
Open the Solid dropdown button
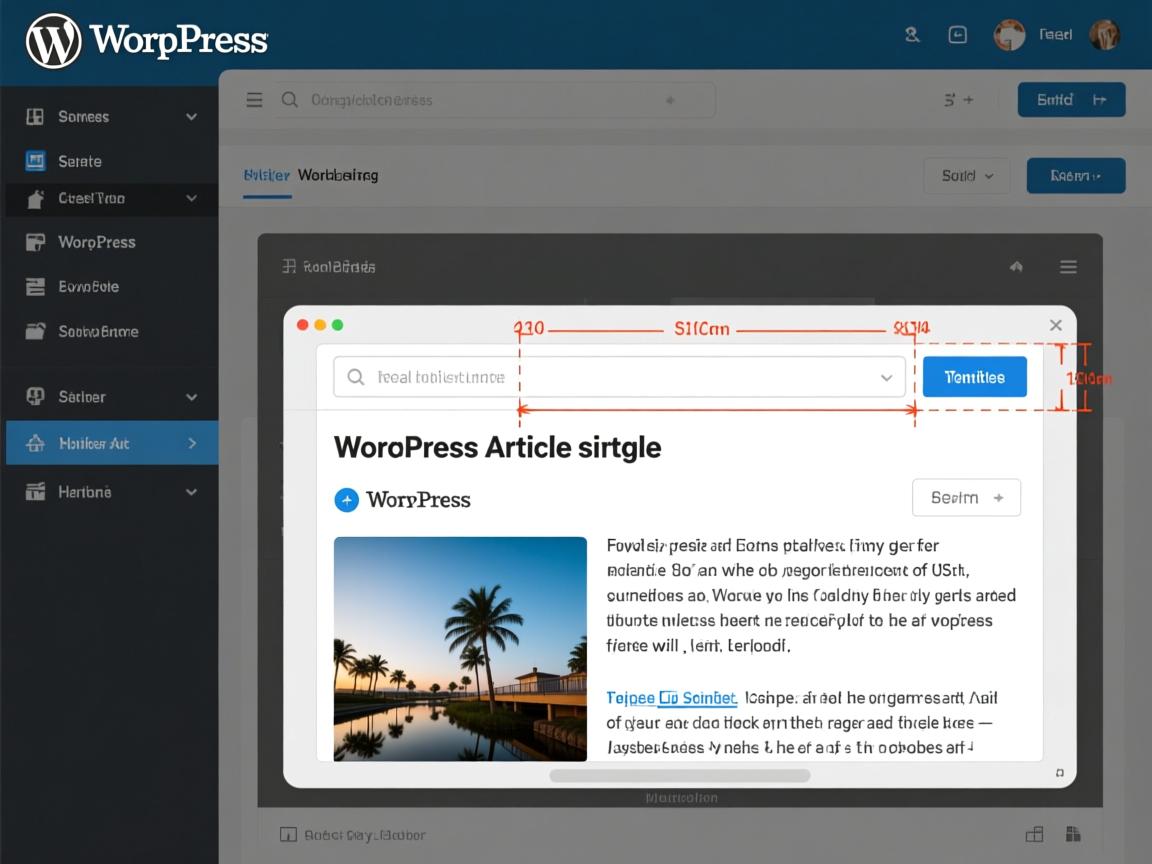click(966, 176)
